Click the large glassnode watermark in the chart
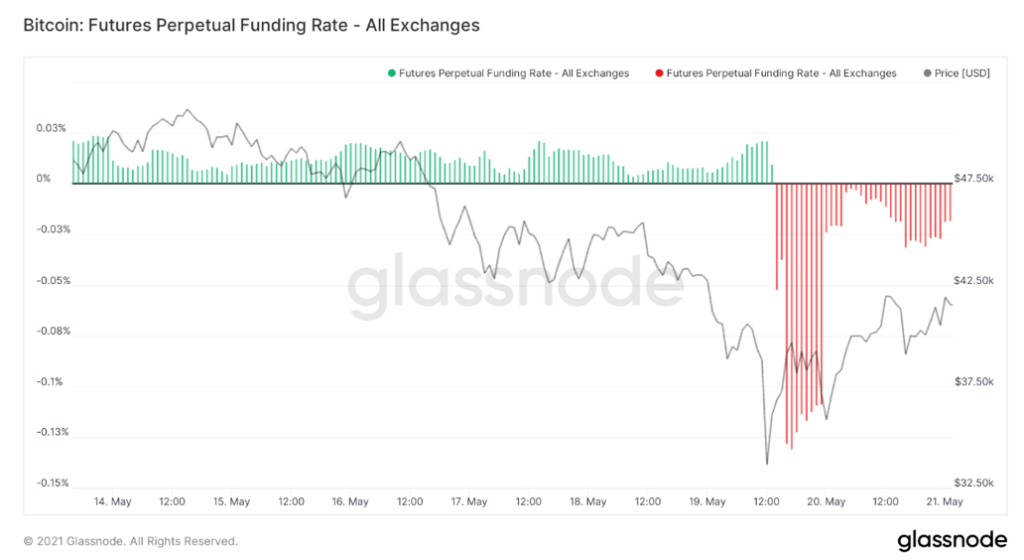Image resolution: width=1024 pixels, height=560 pixels. (x=511, y=285)
